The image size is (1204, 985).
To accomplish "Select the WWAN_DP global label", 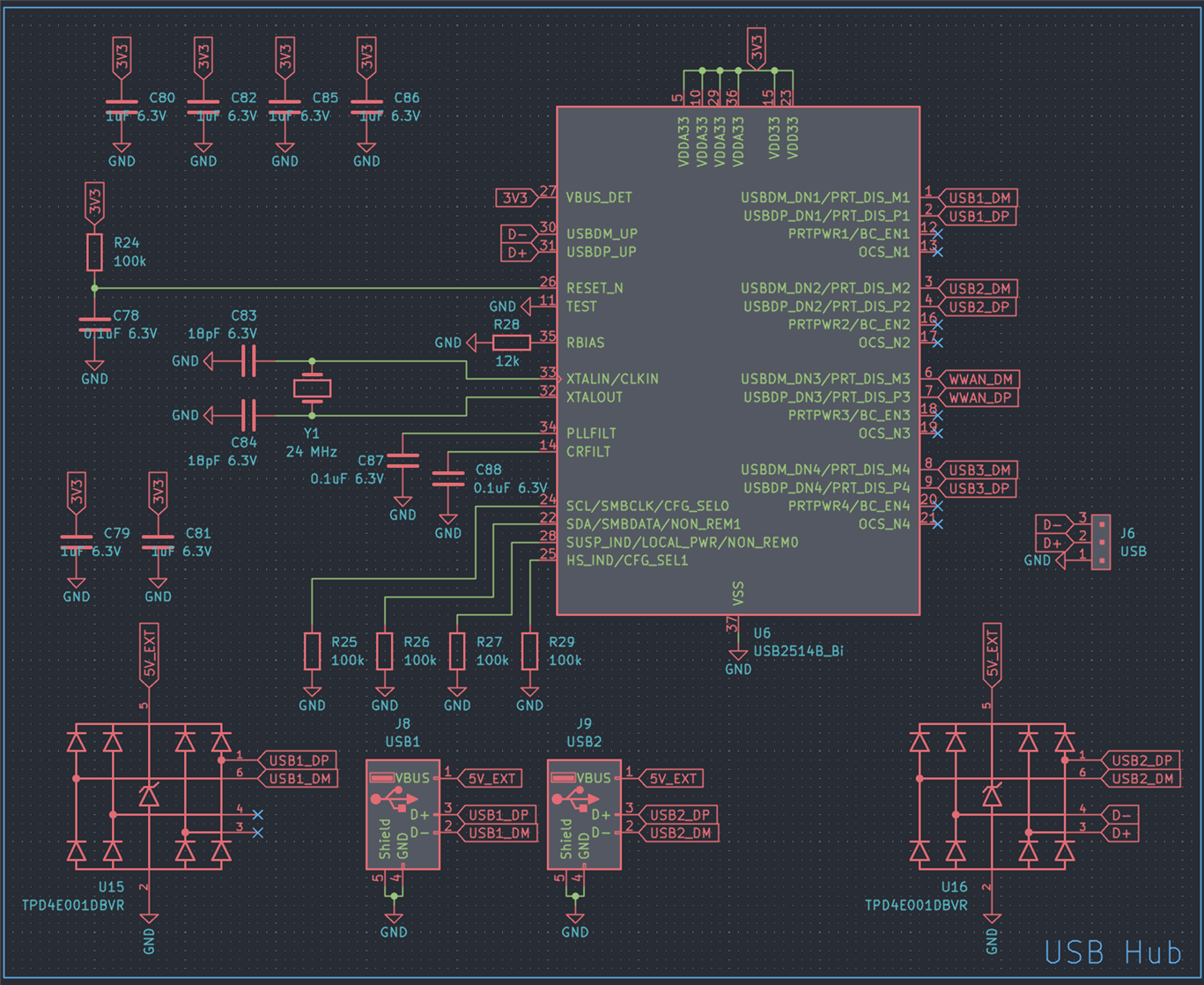I will point(978,397).
